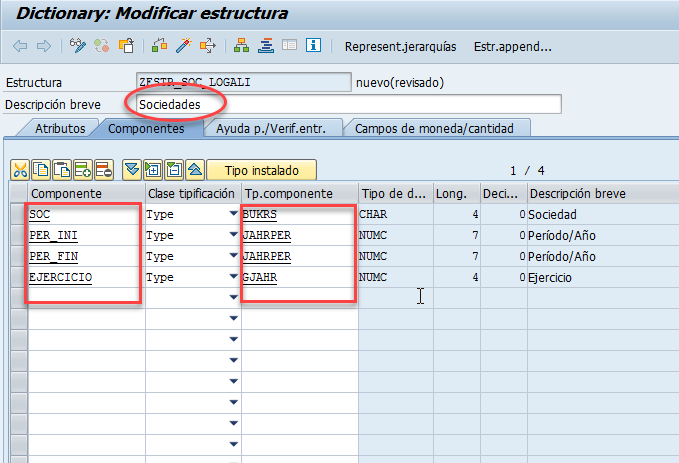
Task: Click Estr.append... button
Action: coord(513,47)
